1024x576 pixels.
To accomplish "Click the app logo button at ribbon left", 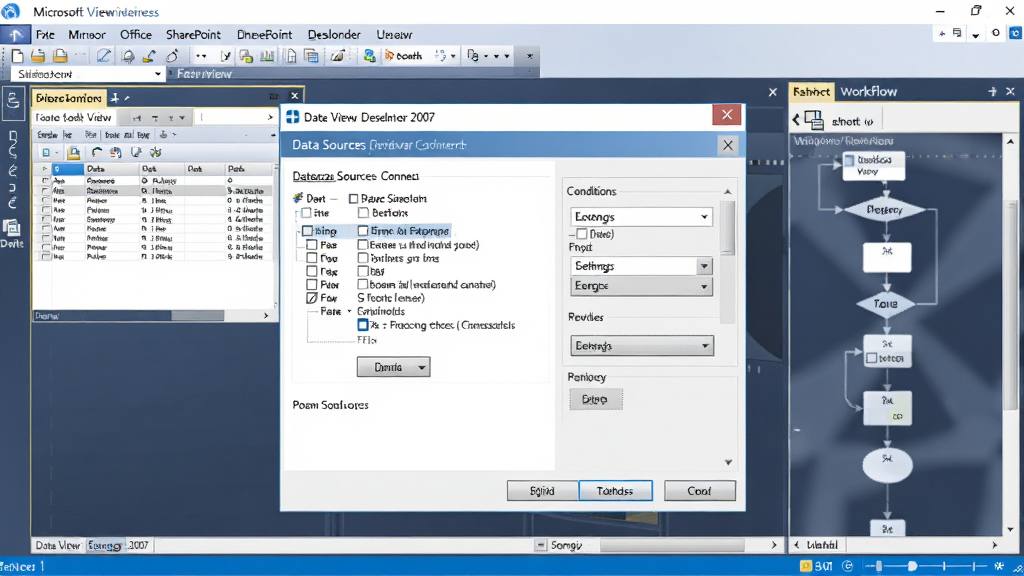I will [x=15, y=35].
